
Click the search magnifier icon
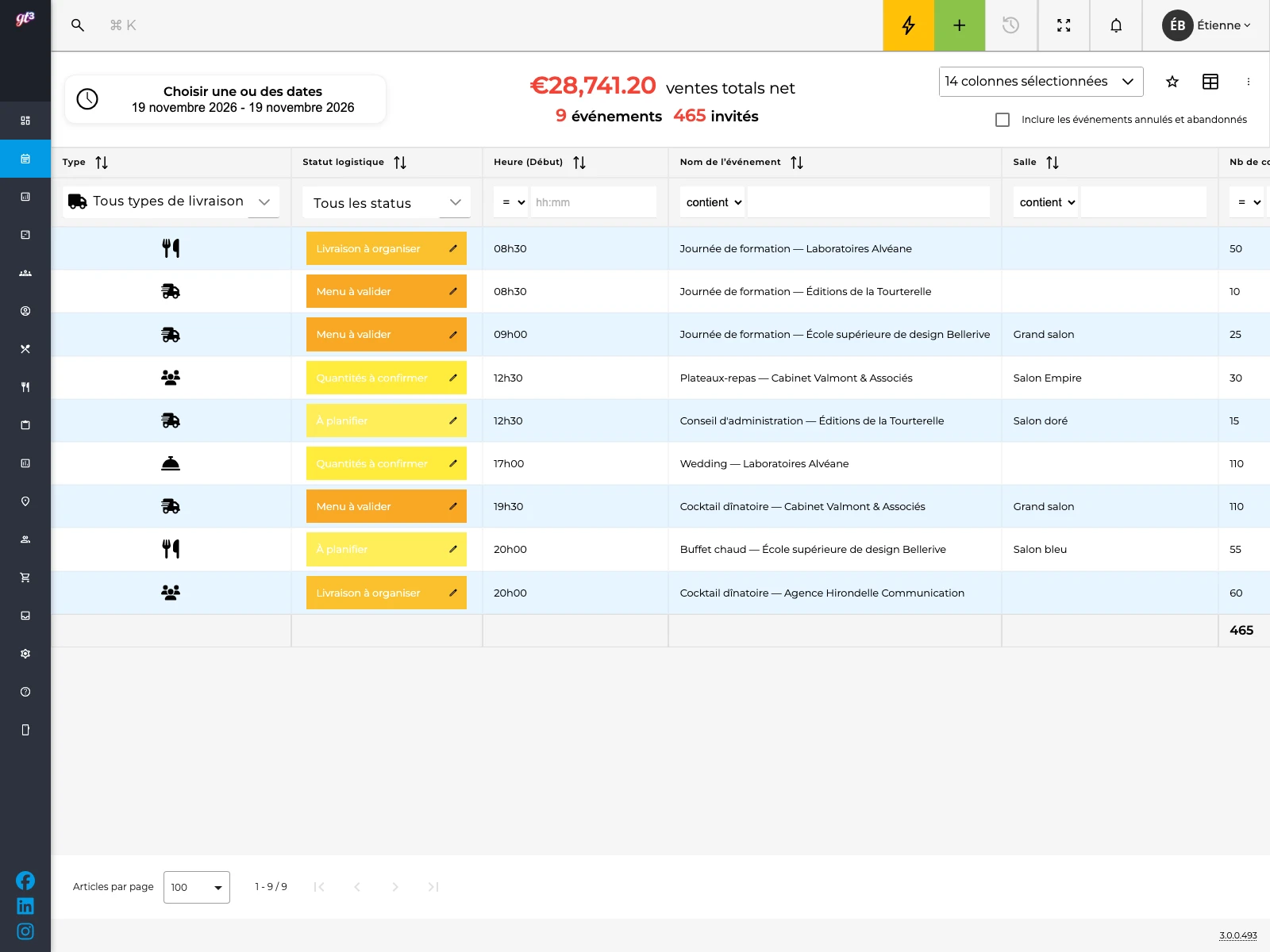(x=78, y=25)
